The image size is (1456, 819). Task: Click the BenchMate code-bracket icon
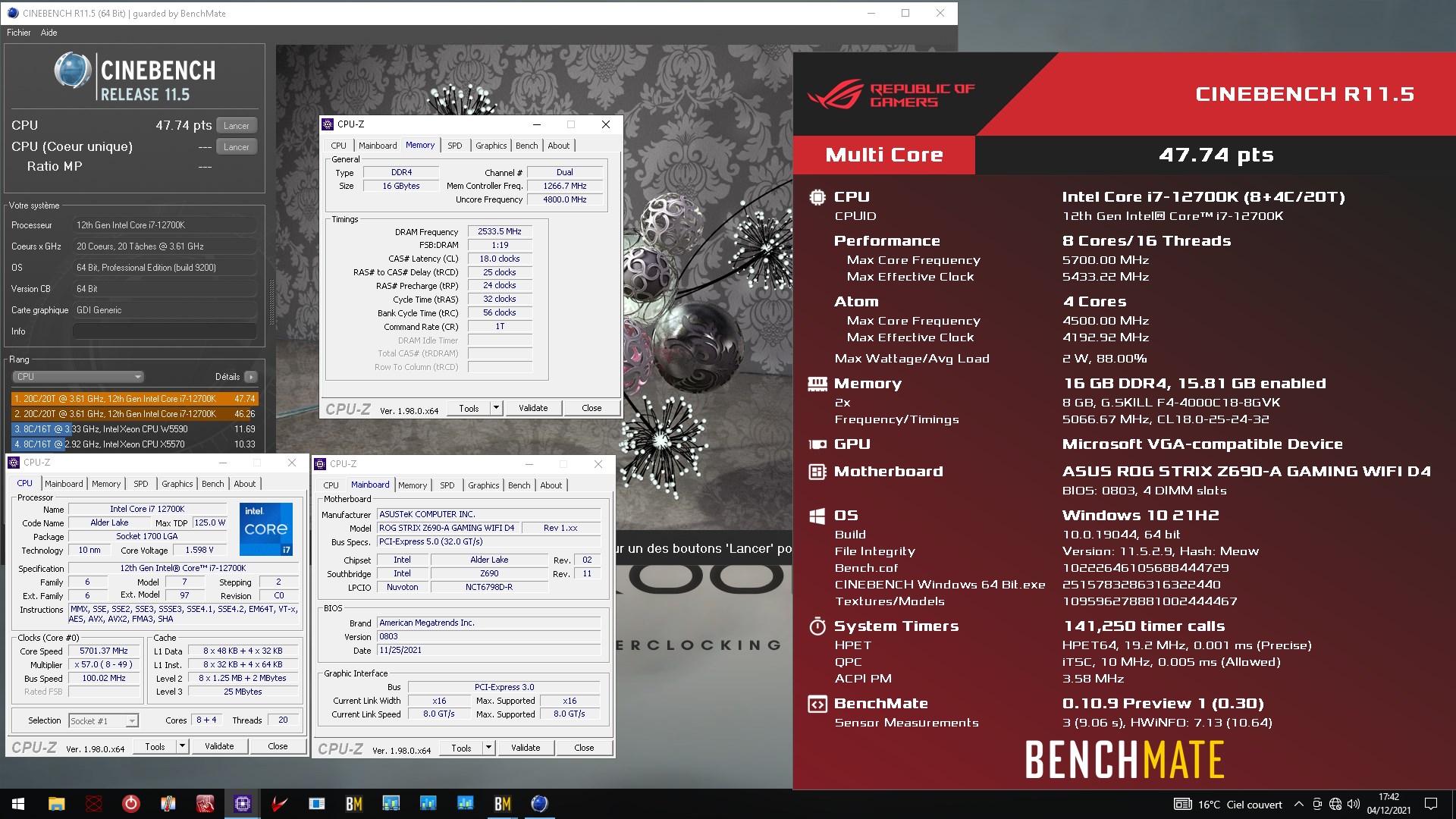[x=817, y=704]
